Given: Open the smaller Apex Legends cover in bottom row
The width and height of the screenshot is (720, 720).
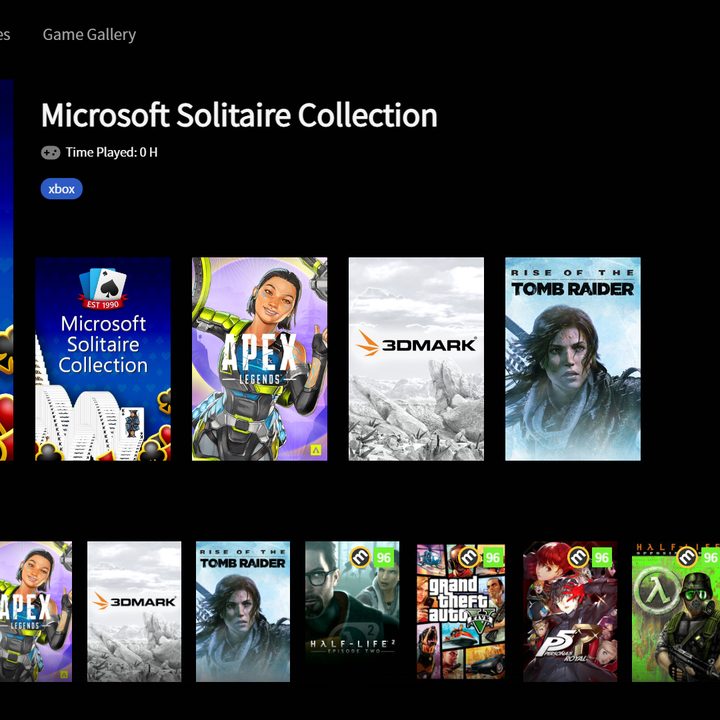Looking at the screenshot, I should point(36,611).
